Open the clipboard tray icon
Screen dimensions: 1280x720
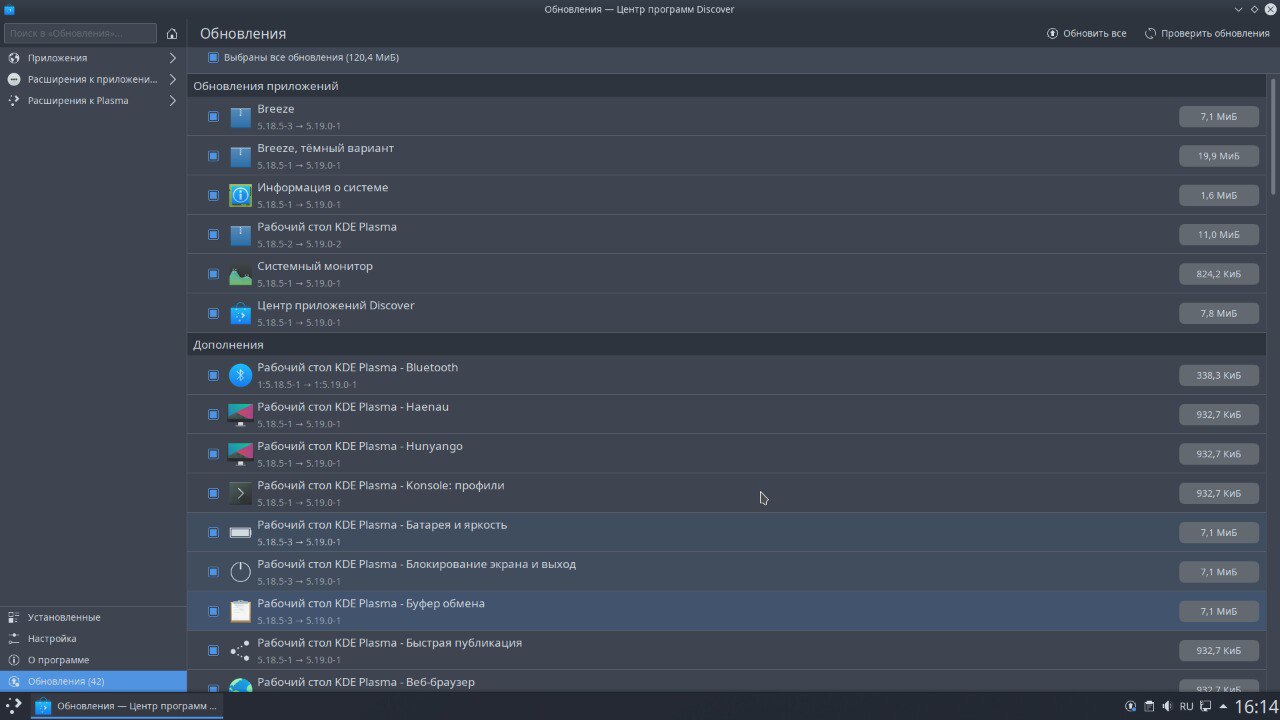[1149, 706]
